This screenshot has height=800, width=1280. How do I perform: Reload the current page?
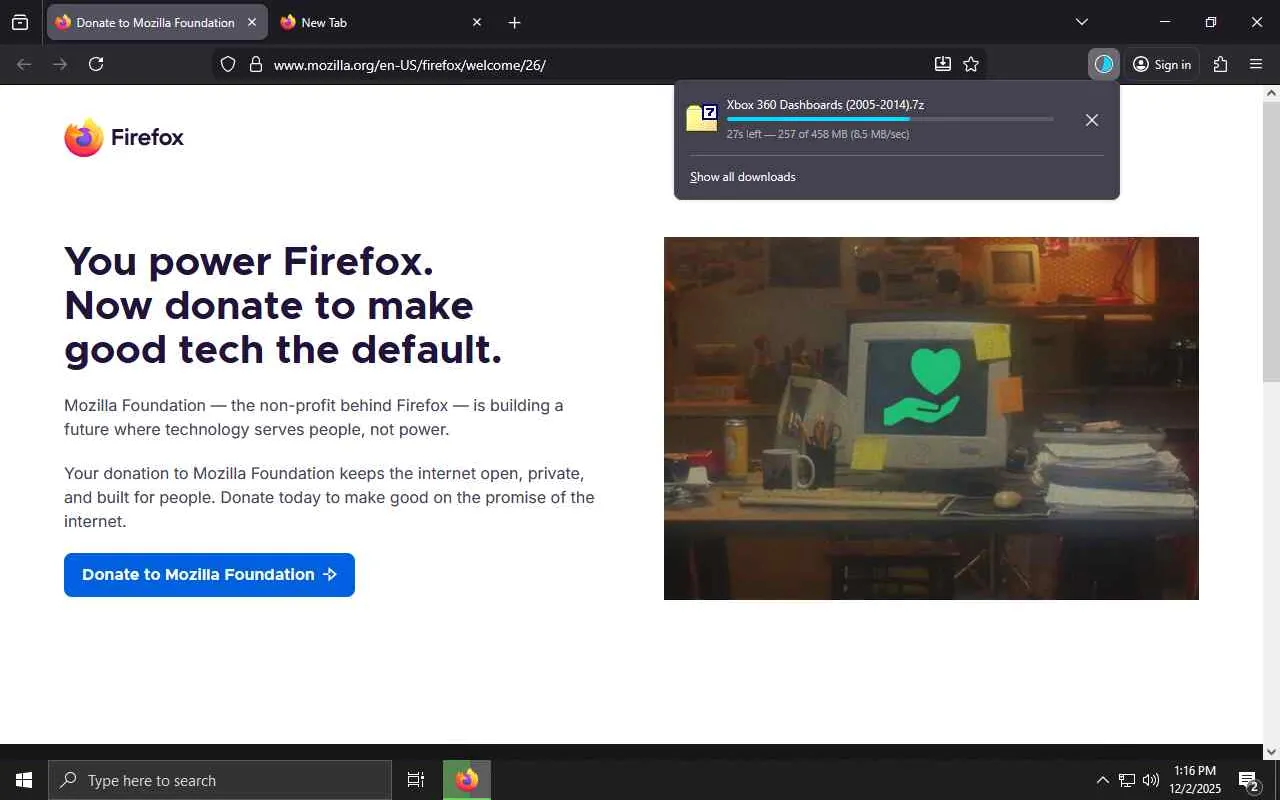tap(96, 64)
